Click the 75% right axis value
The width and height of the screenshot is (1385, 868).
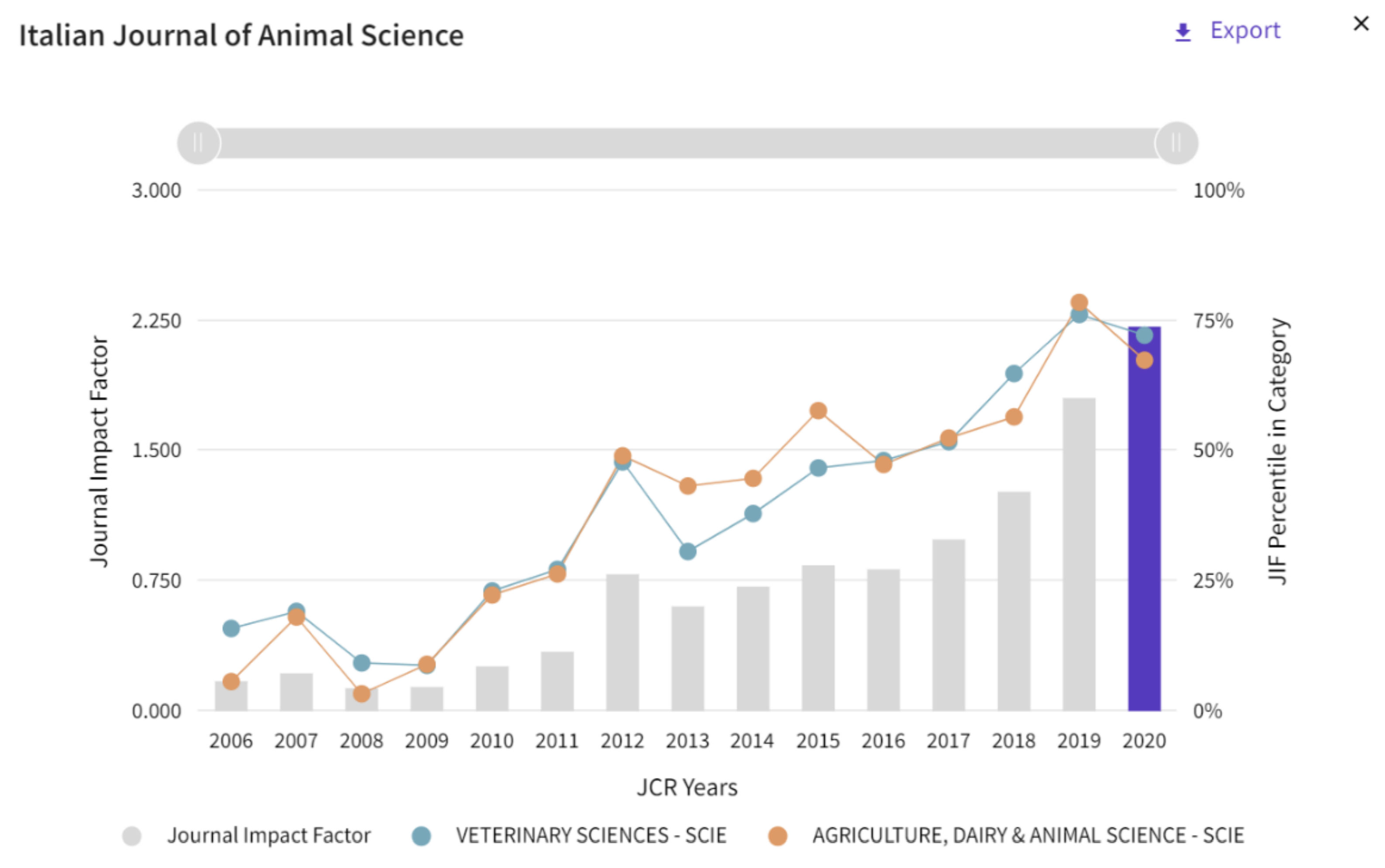point(1213,321)
